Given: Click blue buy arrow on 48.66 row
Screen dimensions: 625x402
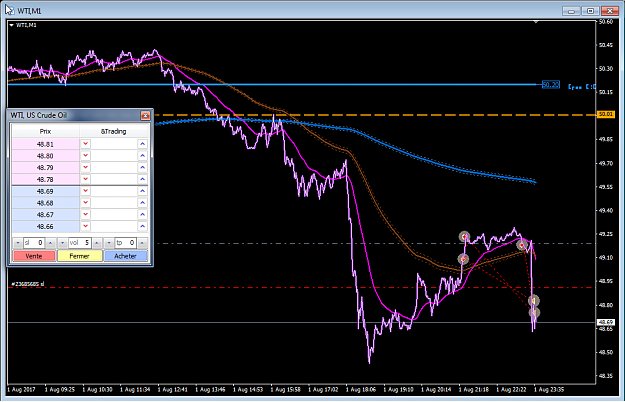Looking at the screenshot, I should [143, 226].
